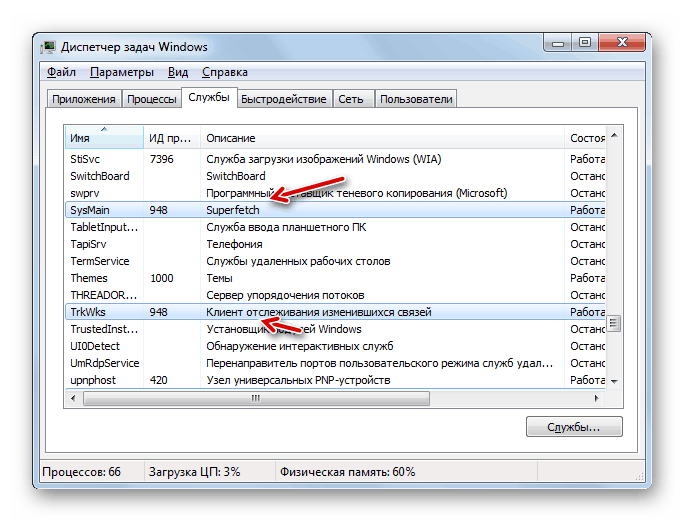Select the SwitchBoard service name
The height and width of the screenshot is (522, 685).
click(x=100, y=176)
